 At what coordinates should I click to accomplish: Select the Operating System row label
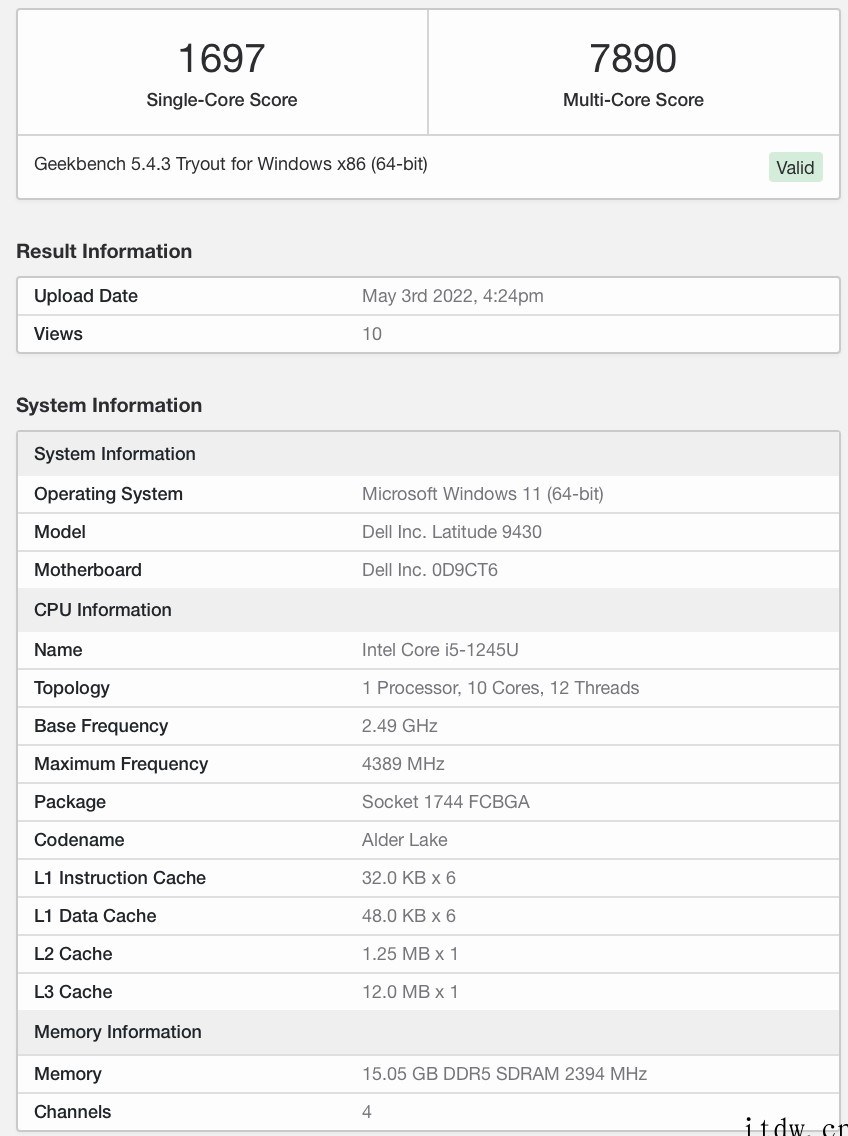point(108,494)
